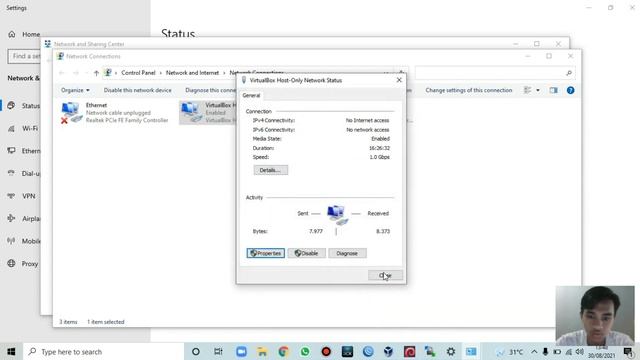The width and height of the screenshot is (640, 360).
Task: Click Change settings of this connection
Action: [468, 90]
